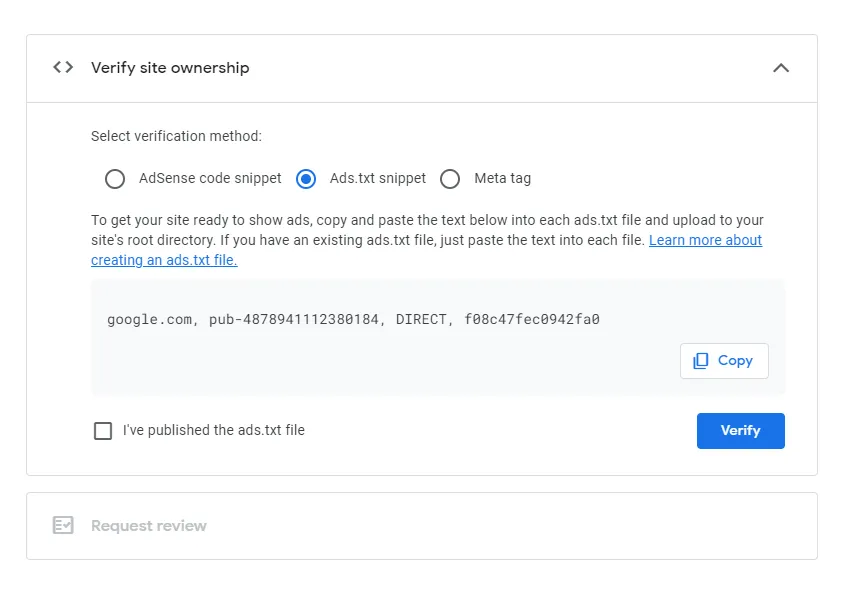Click the AdSense code snippet label

(208, 179)
